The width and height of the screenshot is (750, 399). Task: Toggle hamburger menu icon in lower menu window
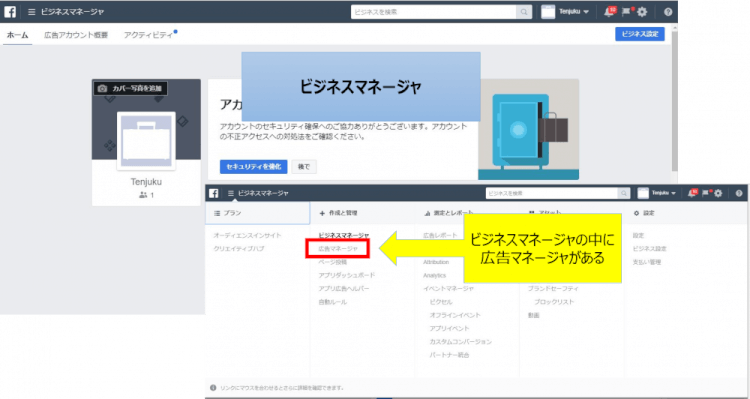(231, 193)
